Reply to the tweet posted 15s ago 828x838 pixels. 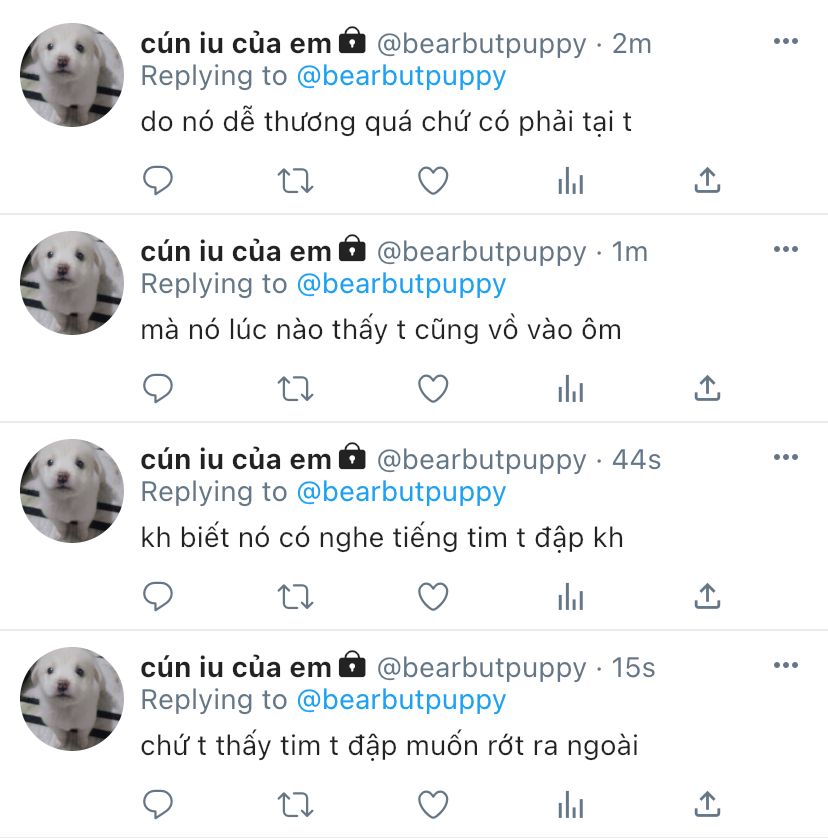pyautogui.click(x=158, y=805)
